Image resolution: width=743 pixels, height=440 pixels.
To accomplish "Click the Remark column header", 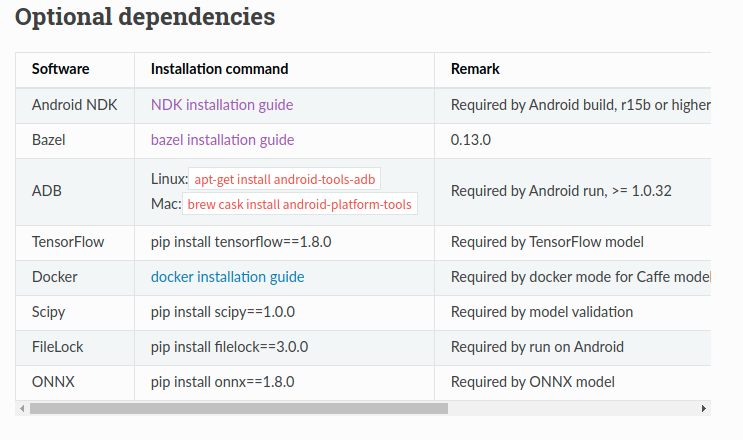I will pos(475,69).
